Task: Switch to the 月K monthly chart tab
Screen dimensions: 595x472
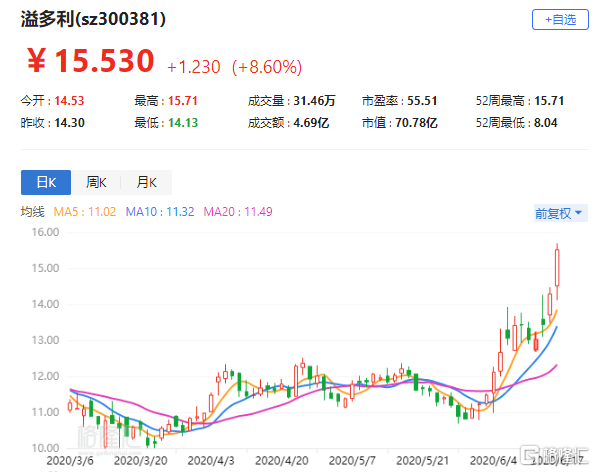Action: [146, 183]
